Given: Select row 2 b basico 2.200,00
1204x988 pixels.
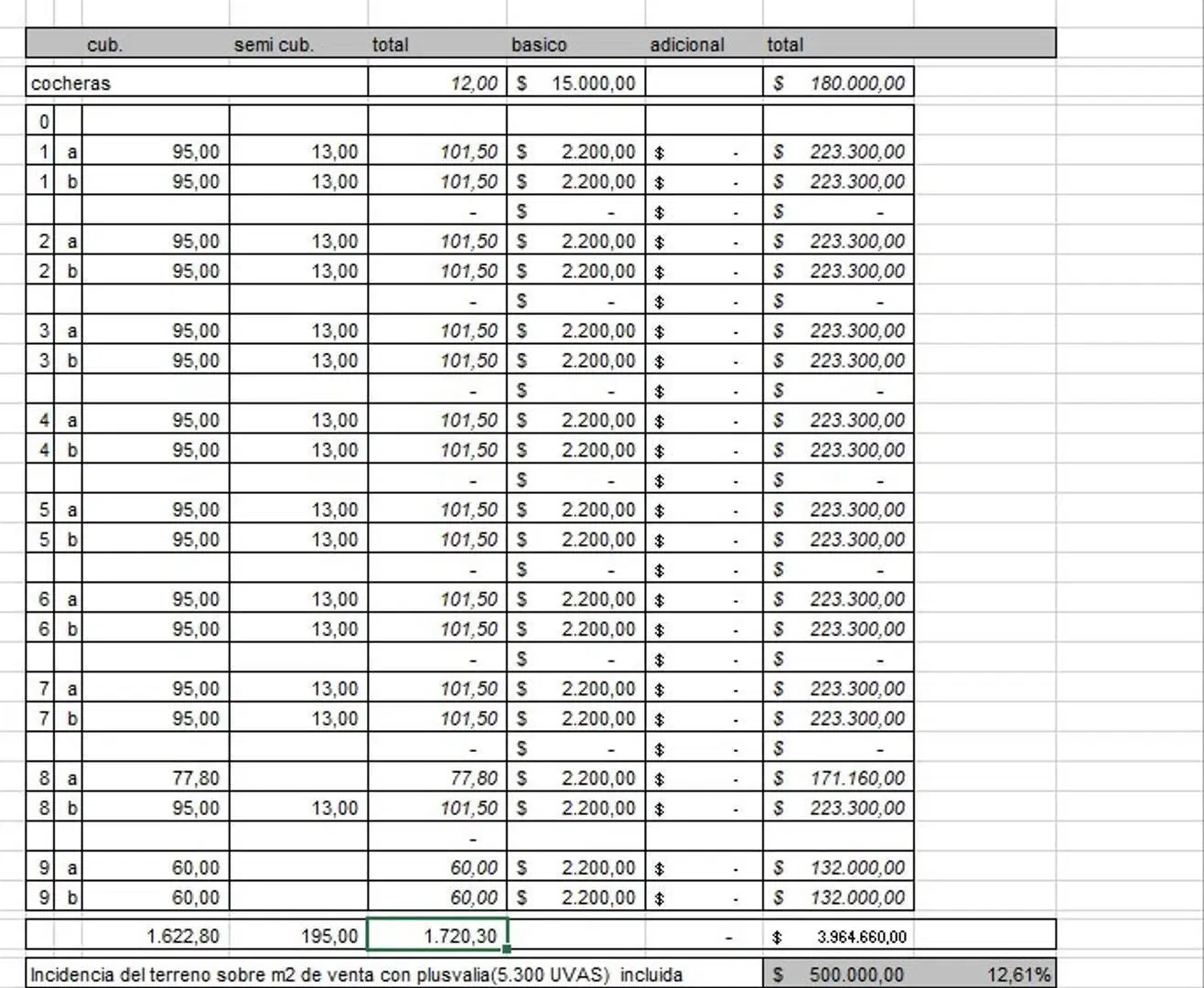Looking at the screenshot, I should pyautogui.click(x=575, y=271).
